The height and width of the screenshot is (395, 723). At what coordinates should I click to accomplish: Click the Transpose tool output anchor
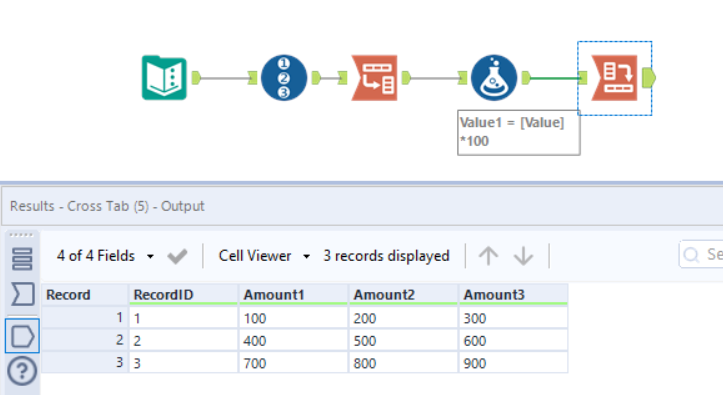click(x=406, y=77)
